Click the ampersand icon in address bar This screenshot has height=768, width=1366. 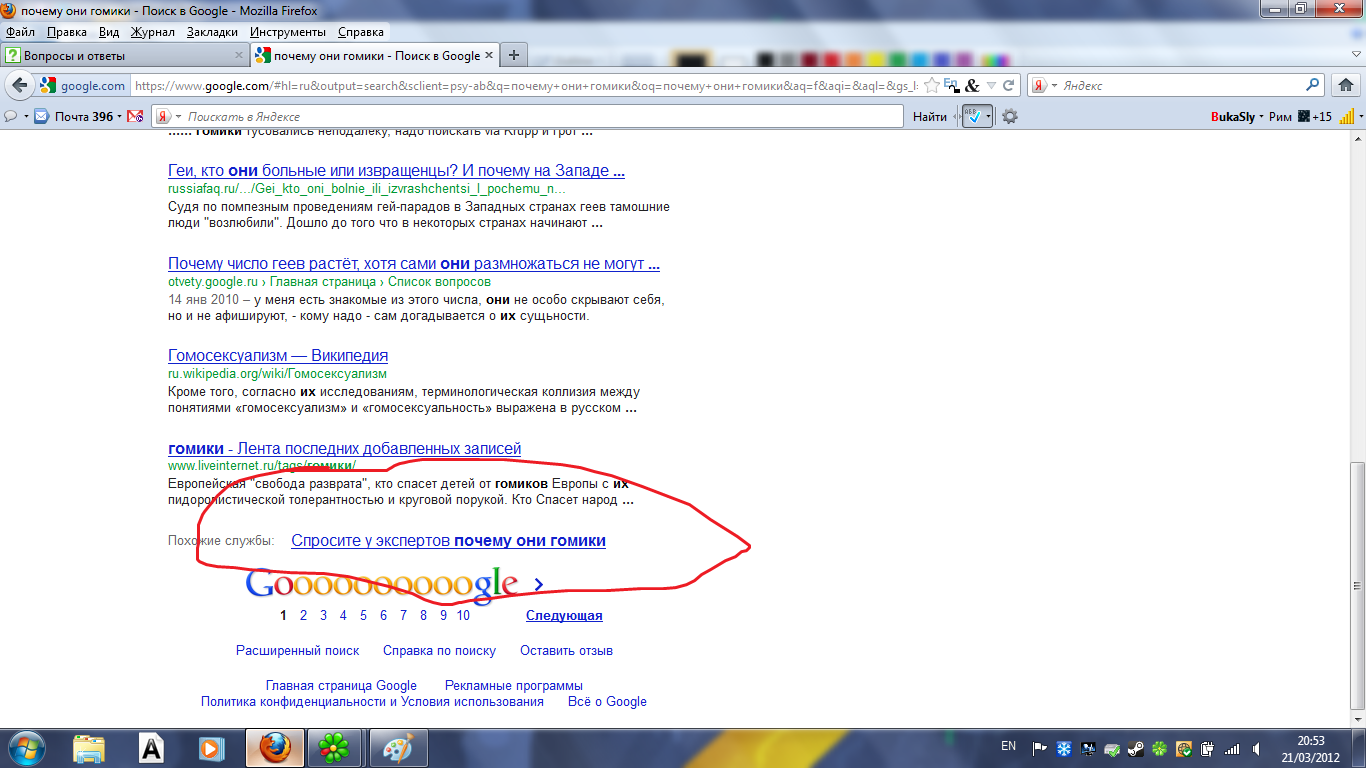(972, 86)
